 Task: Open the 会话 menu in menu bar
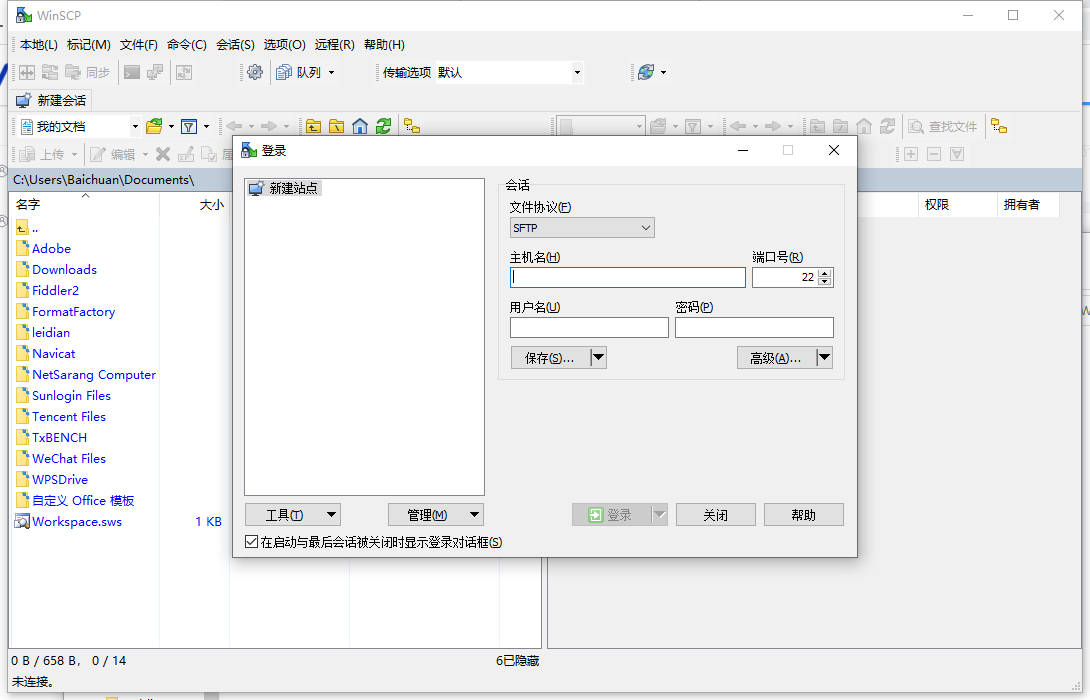point(234,44)
